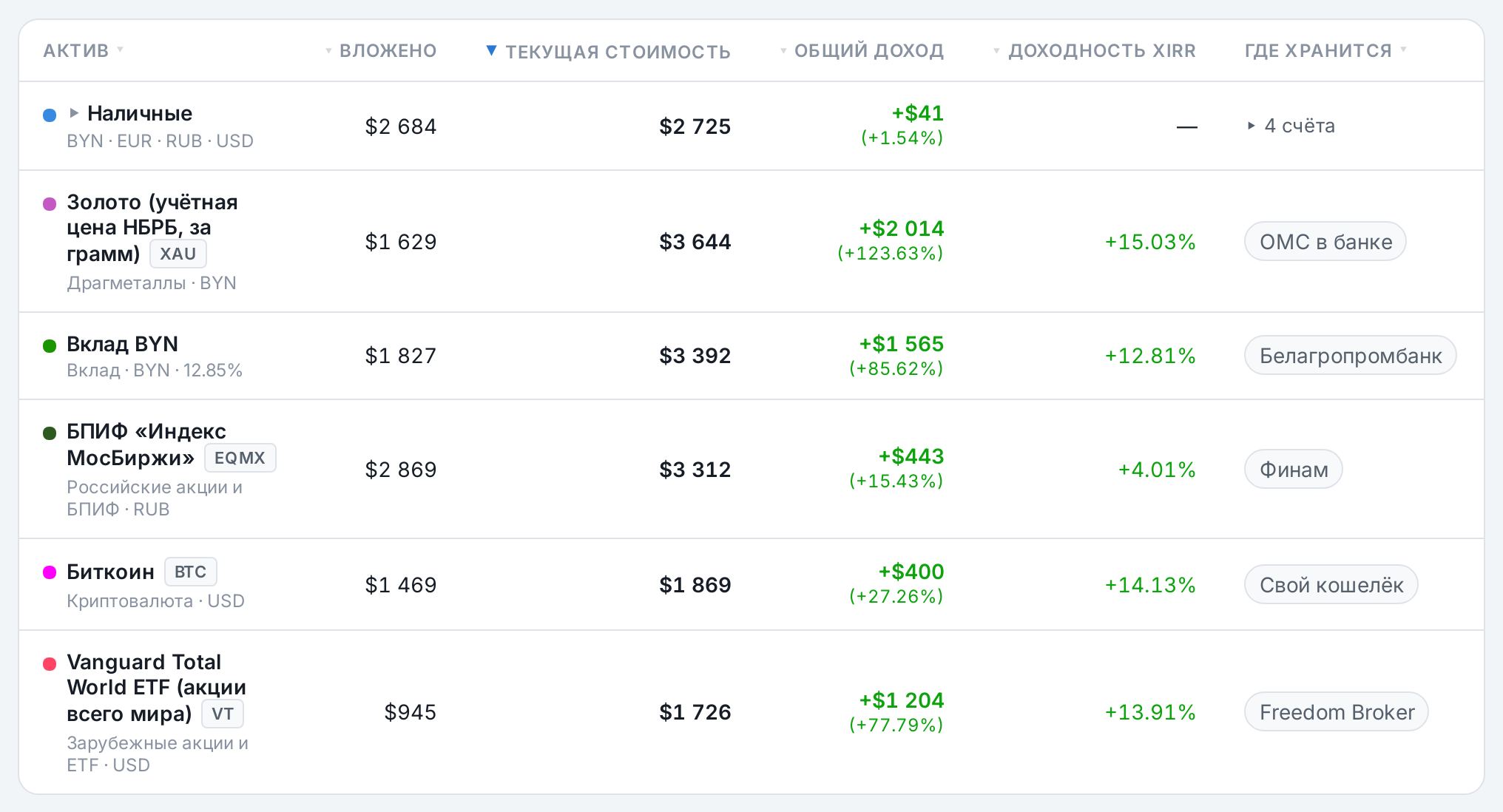Image resolution: width=1503 pixels, height=812 pixels.
Task: Click the +4.01% XIRR value
Action: (x=1157, y=470)
